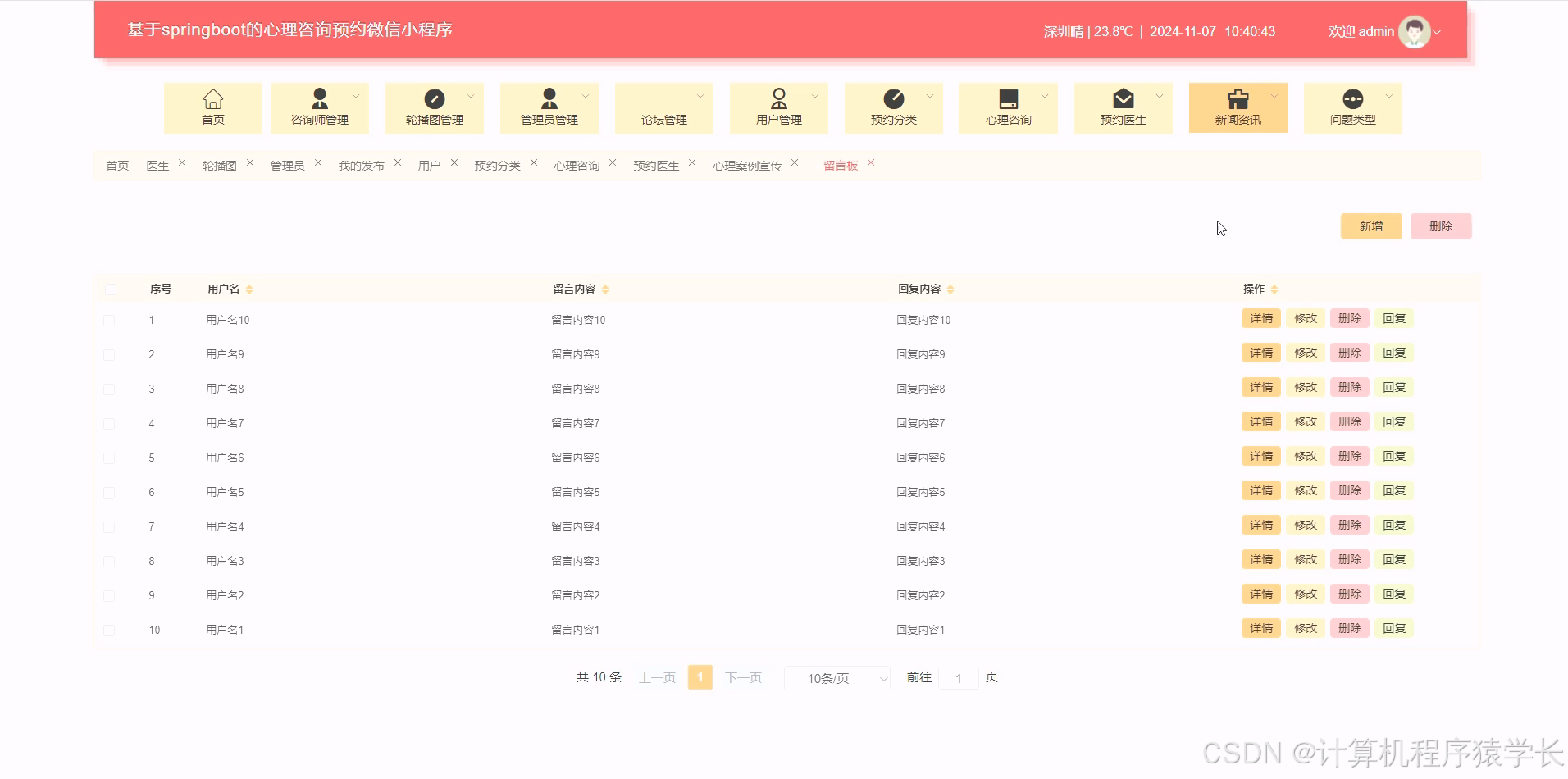This screenshot has height=779, width=1568.
Task: Tick the checkbox next to 用户名5
Action: (109, 492)
